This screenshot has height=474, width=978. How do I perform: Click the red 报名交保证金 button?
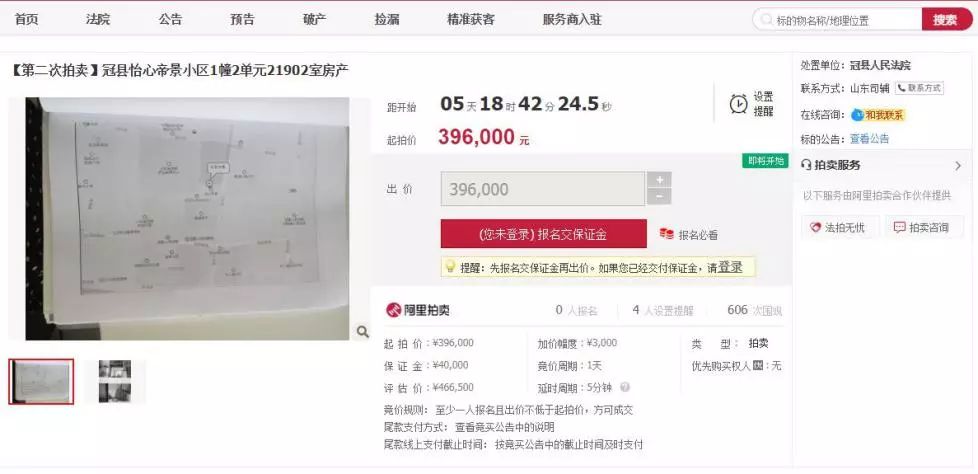click(x=543, y=234)
